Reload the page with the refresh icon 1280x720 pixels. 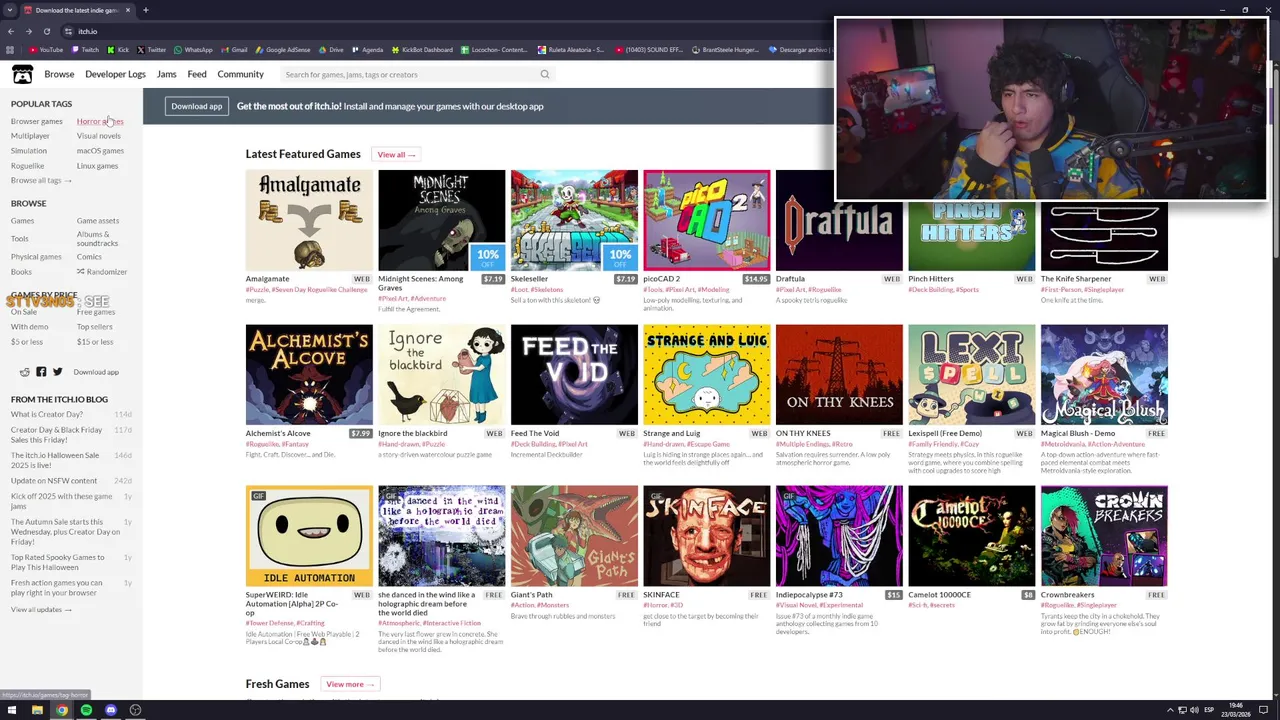[x=46, y=31]
